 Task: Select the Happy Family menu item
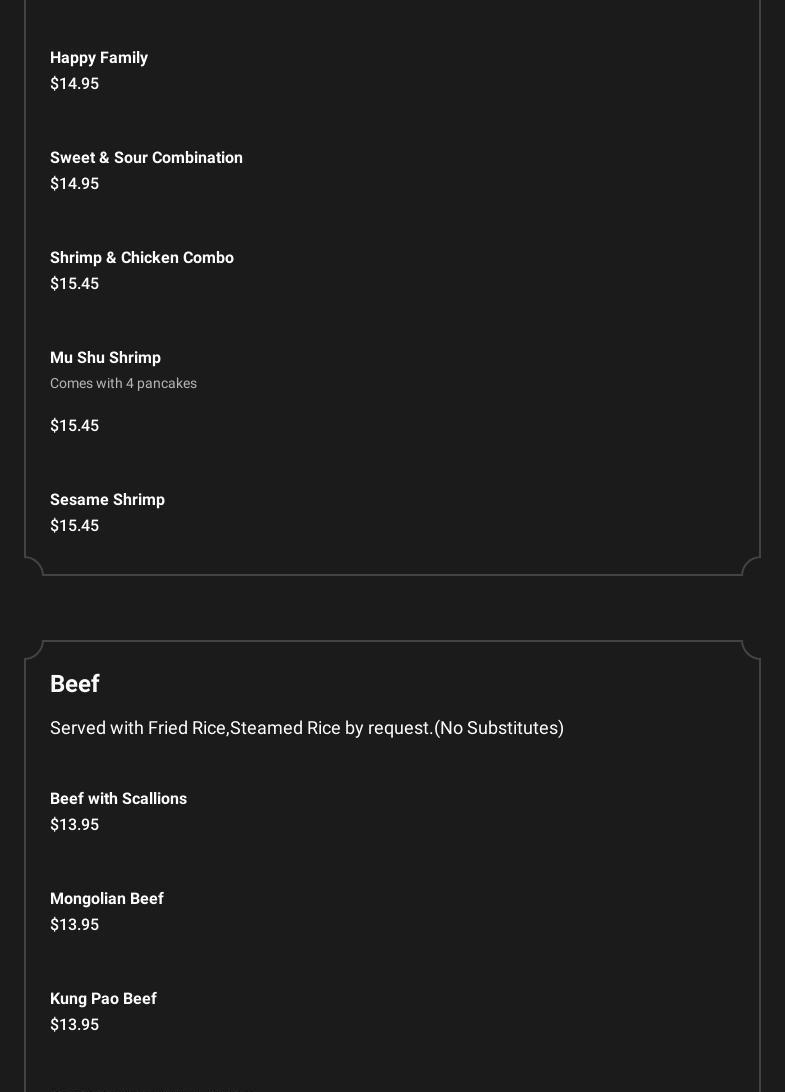coord(99,58)
